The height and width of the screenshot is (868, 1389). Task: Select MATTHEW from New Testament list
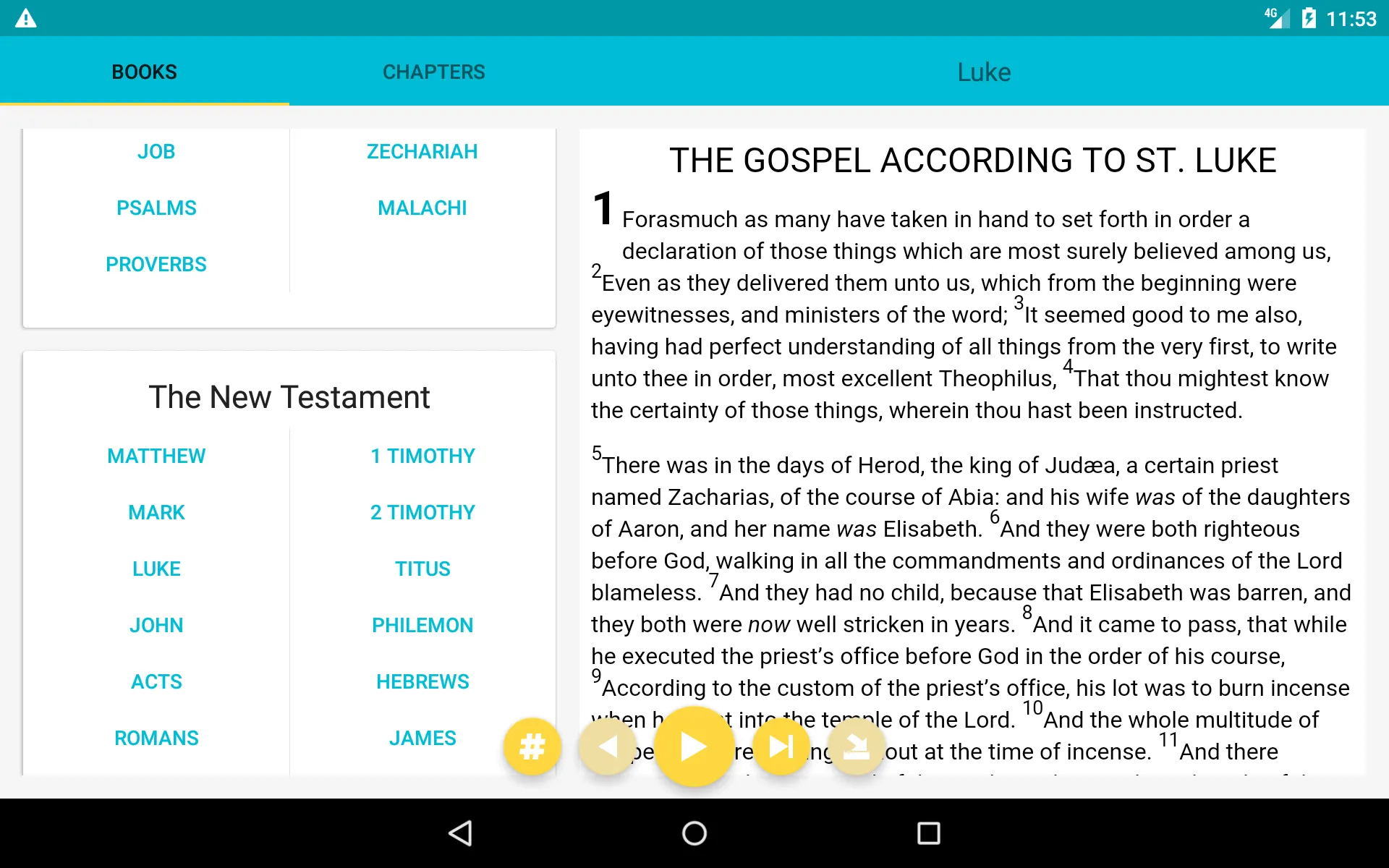[x=156, y=456]
